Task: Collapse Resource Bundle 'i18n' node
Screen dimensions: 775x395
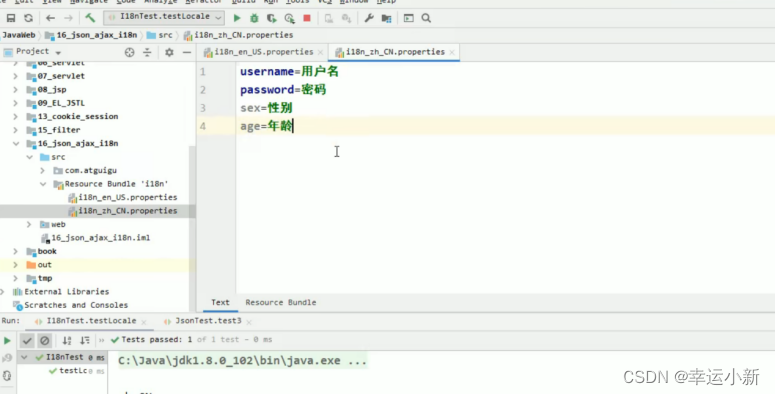Action: (43, 184)
